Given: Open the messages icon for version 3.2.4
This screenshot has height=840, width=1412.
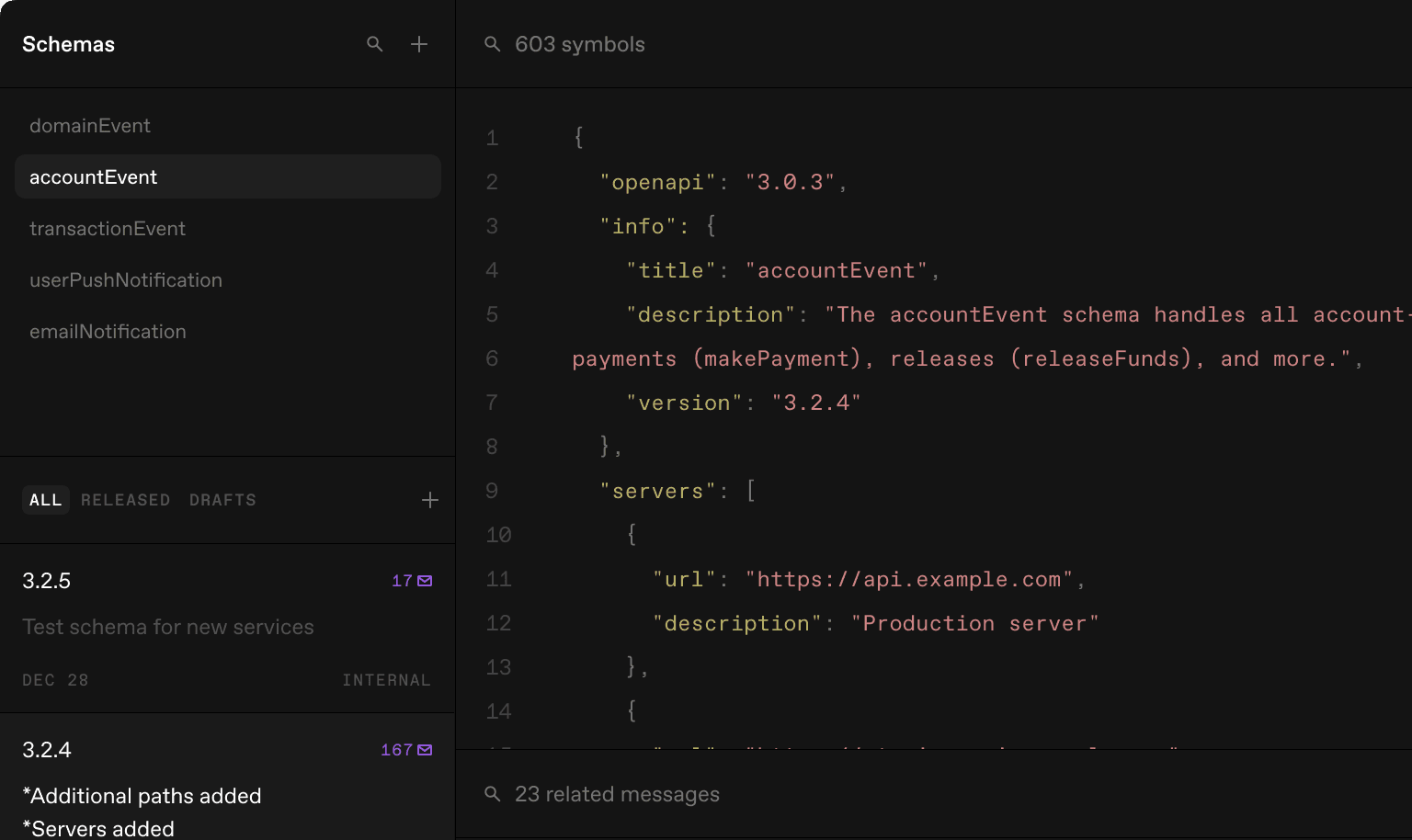Looking at the screenshot, I should [x=424, y=749].
